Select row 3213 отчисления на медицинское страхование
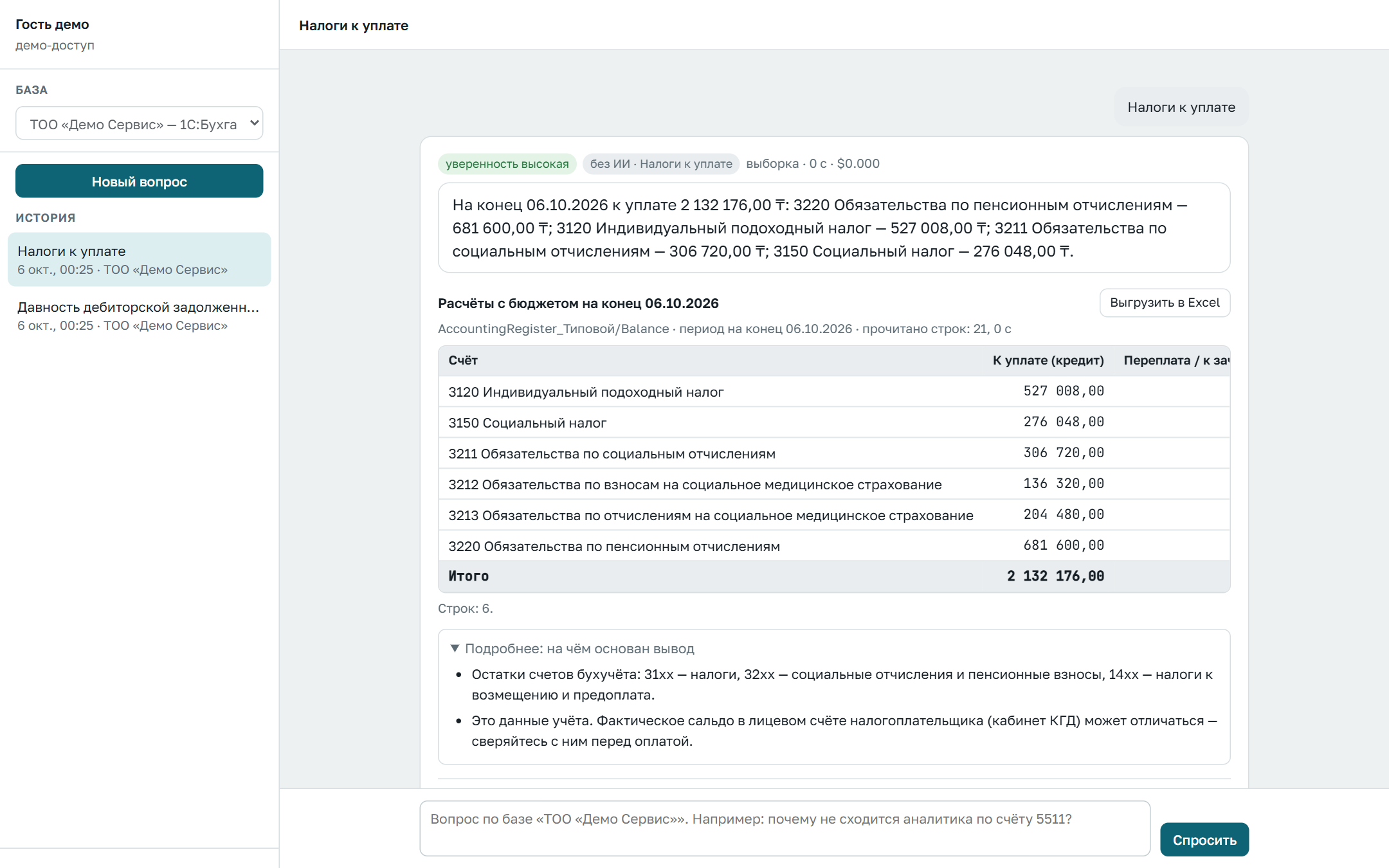This screenshot has width=1389, height=868. click(x=834, y=515)
